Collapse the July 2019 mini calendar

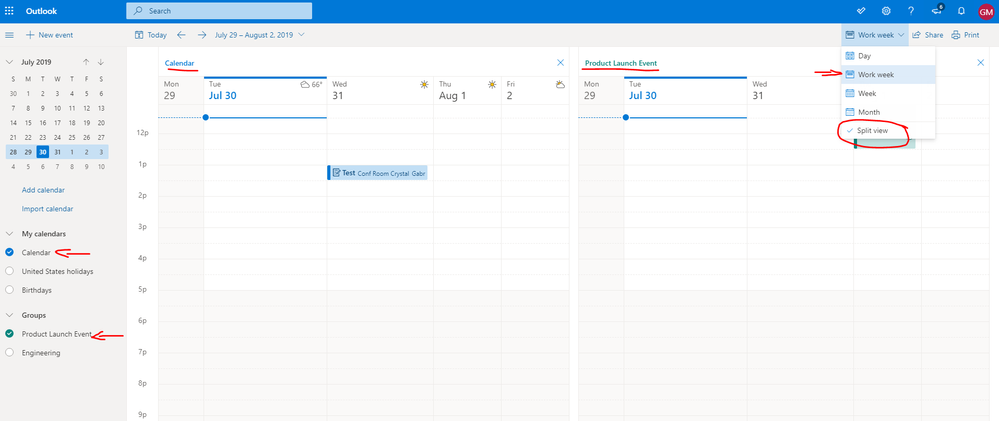(x=9, y=62)
